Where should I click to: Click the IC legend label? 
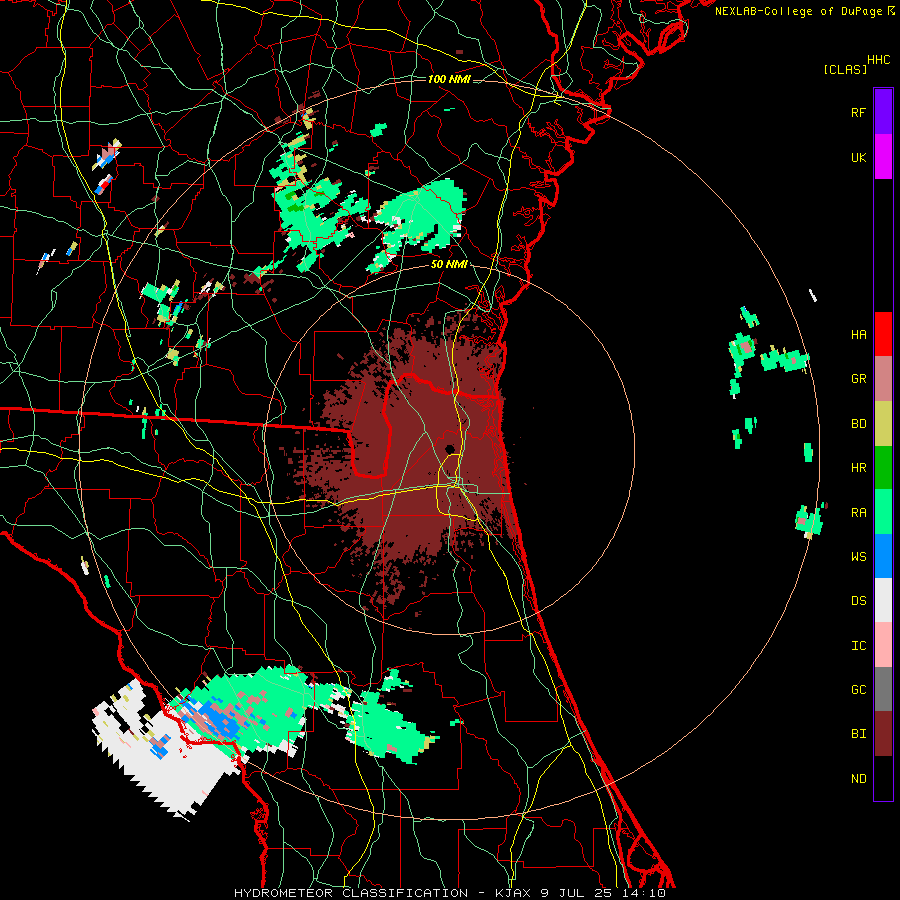pos(858,645)
